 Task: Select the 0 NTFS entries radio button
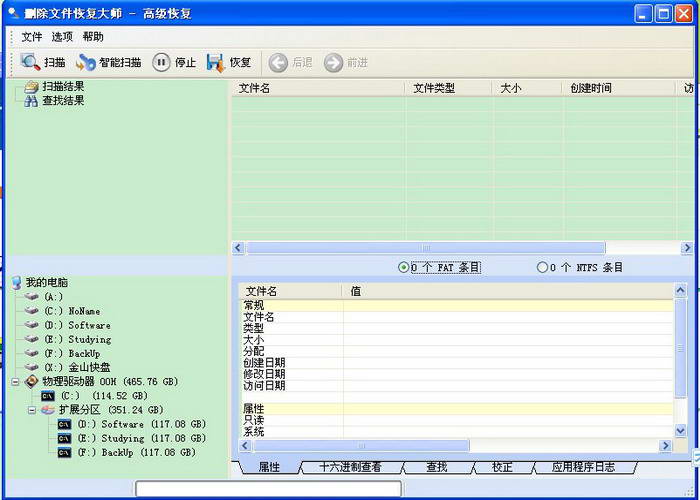pyautogui.click(x=542, y=267)
